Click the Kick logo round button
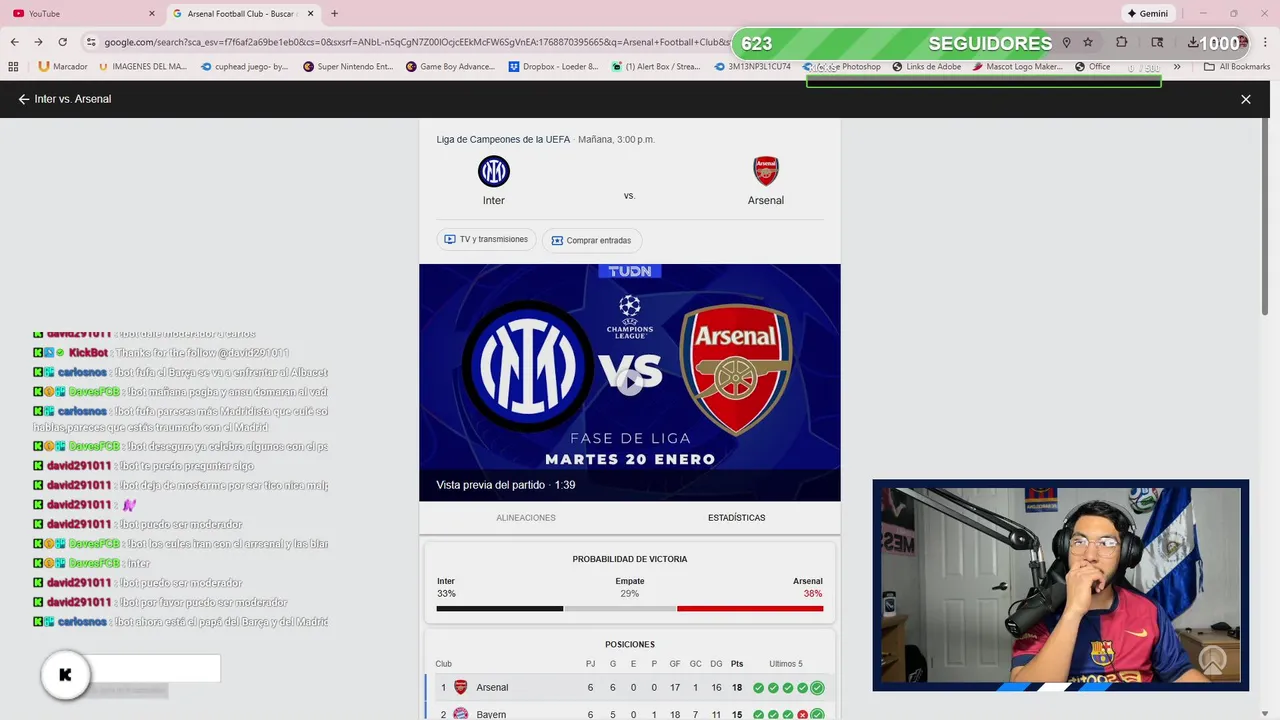This screenshot has width=1280, height=720. click(66, 675)
